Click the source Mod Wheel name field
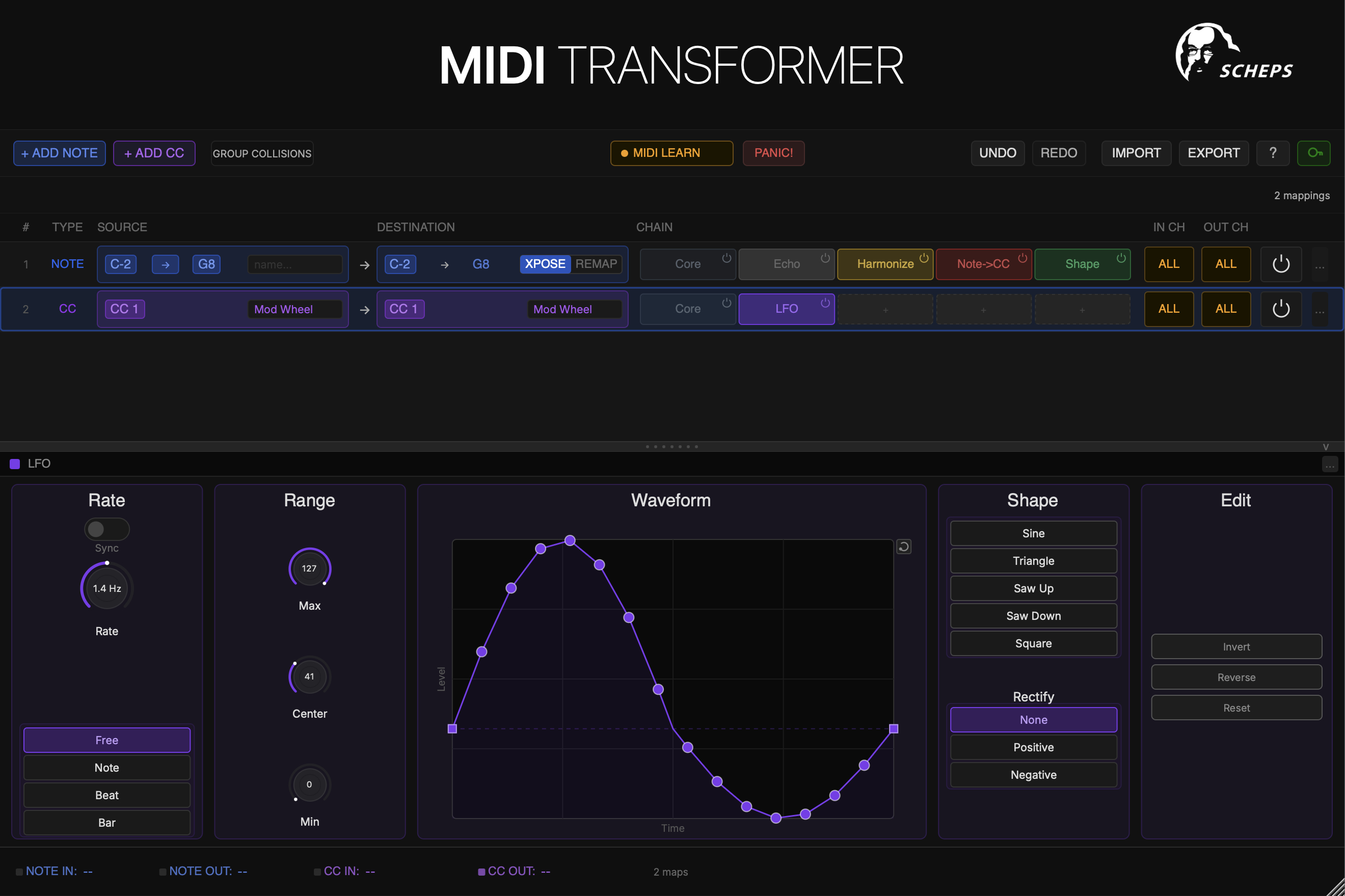The image size is (1345, 896). (x=295, y=309)
